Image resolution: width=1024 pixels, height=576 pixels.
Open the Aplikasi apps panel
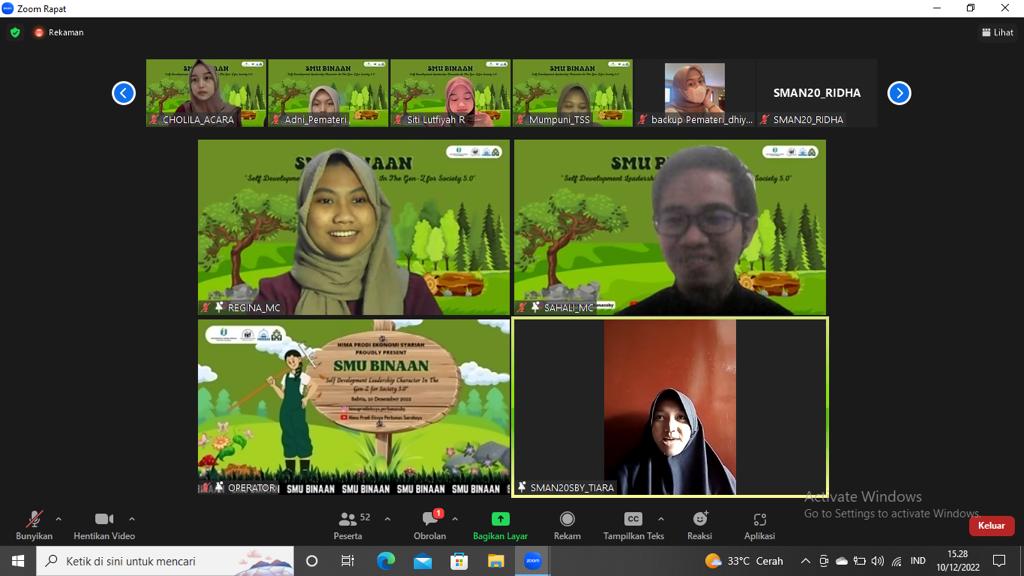point(760,526)
